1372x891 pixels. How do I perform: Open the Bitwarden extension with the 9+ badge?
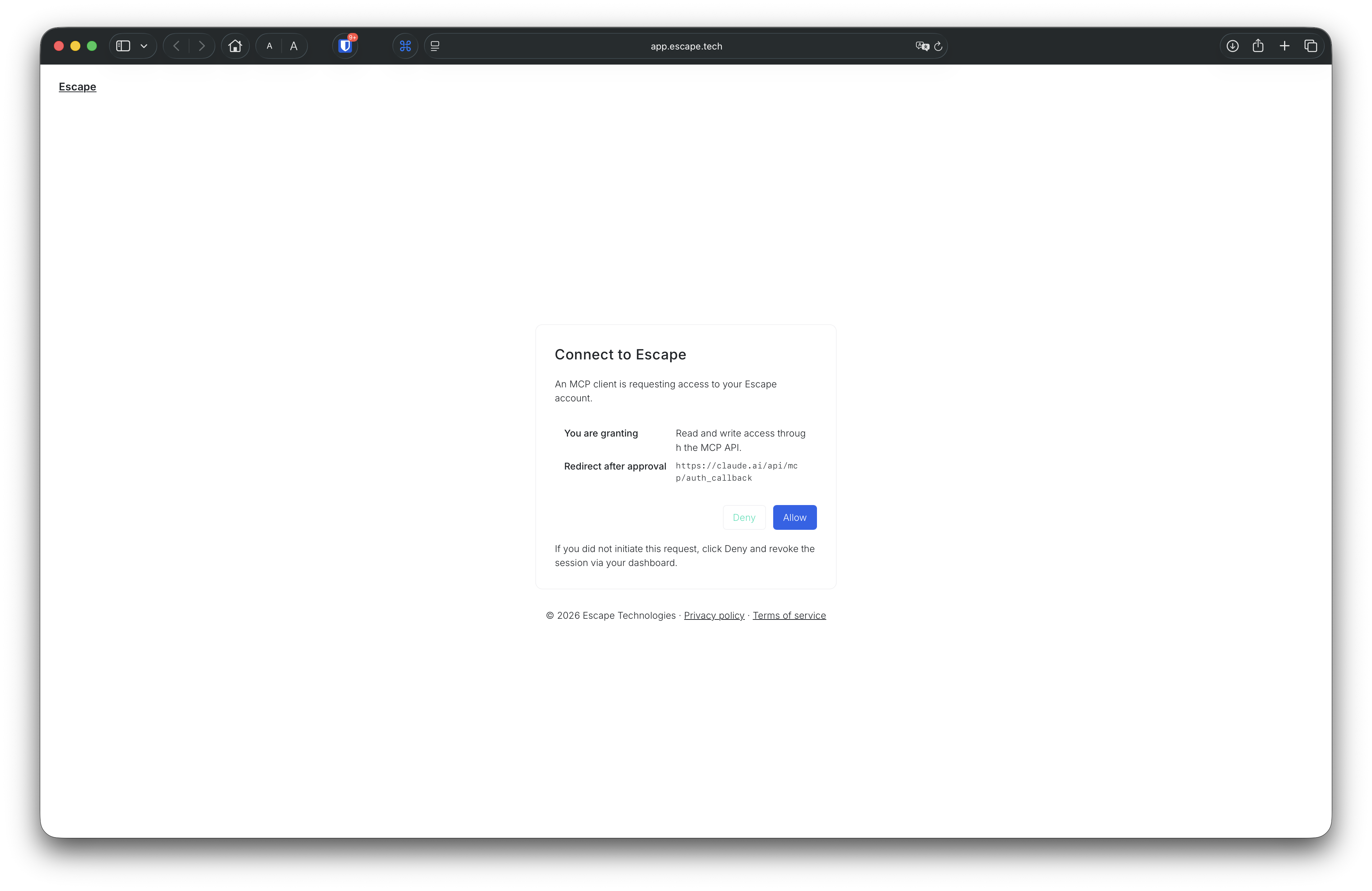(345, 46)
